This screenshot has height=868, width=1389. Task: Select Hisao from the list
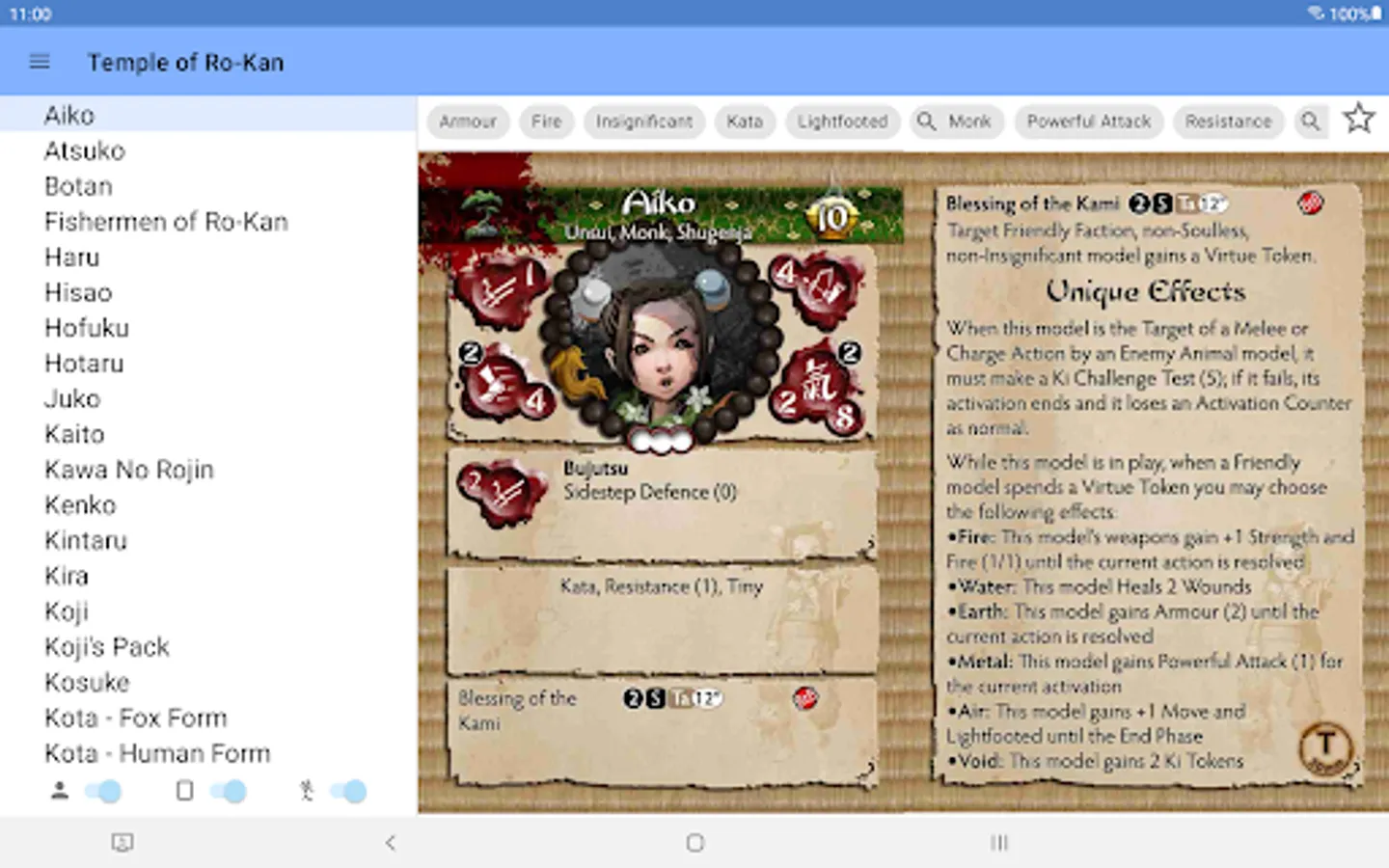pyautogui.click(x=208, y=292)
